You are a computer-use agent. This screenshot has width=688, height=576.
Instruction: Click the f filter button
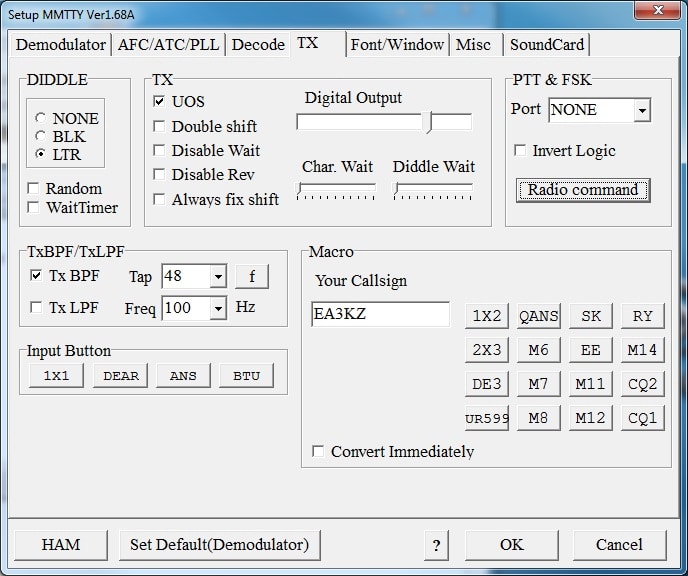tap(252, 276)
